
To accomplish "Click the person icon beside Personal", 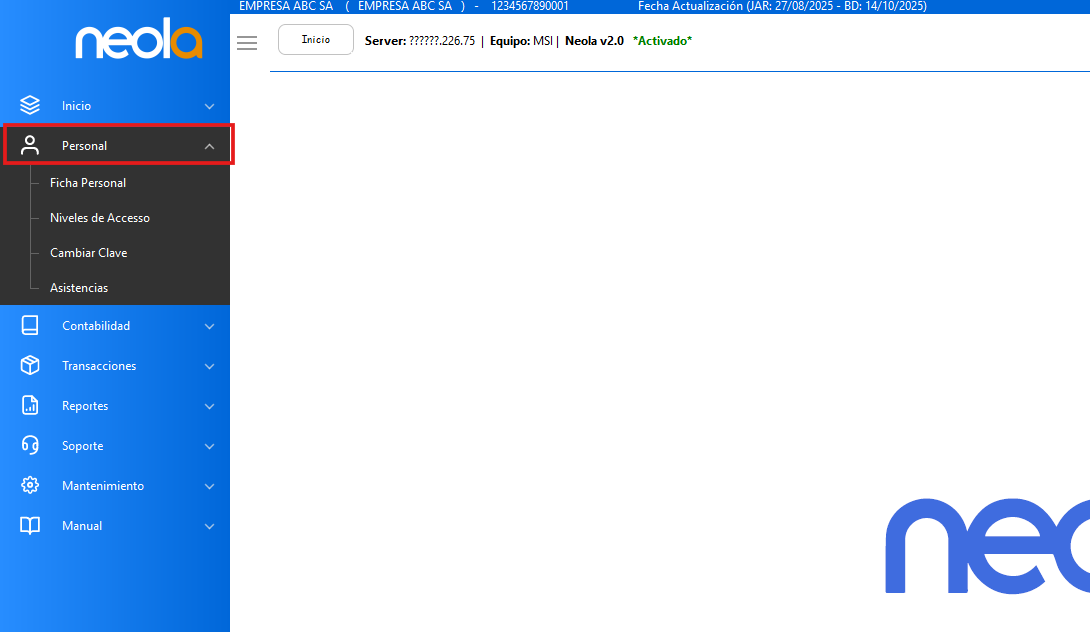I will pyautogui.click(x=30, y=145).
